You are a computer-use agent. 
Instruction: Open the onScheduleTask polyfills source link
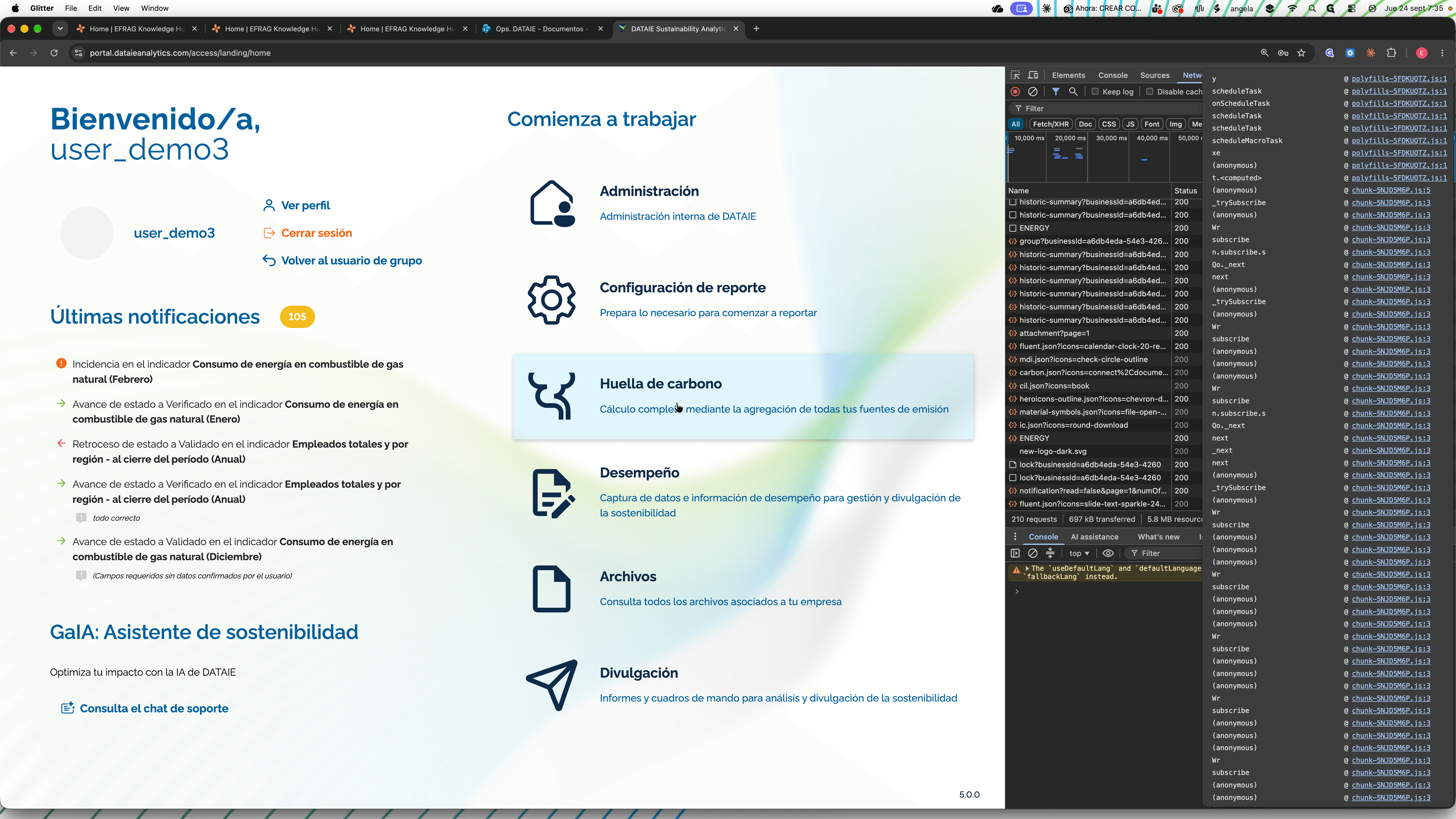click(x=1399, y=104)
